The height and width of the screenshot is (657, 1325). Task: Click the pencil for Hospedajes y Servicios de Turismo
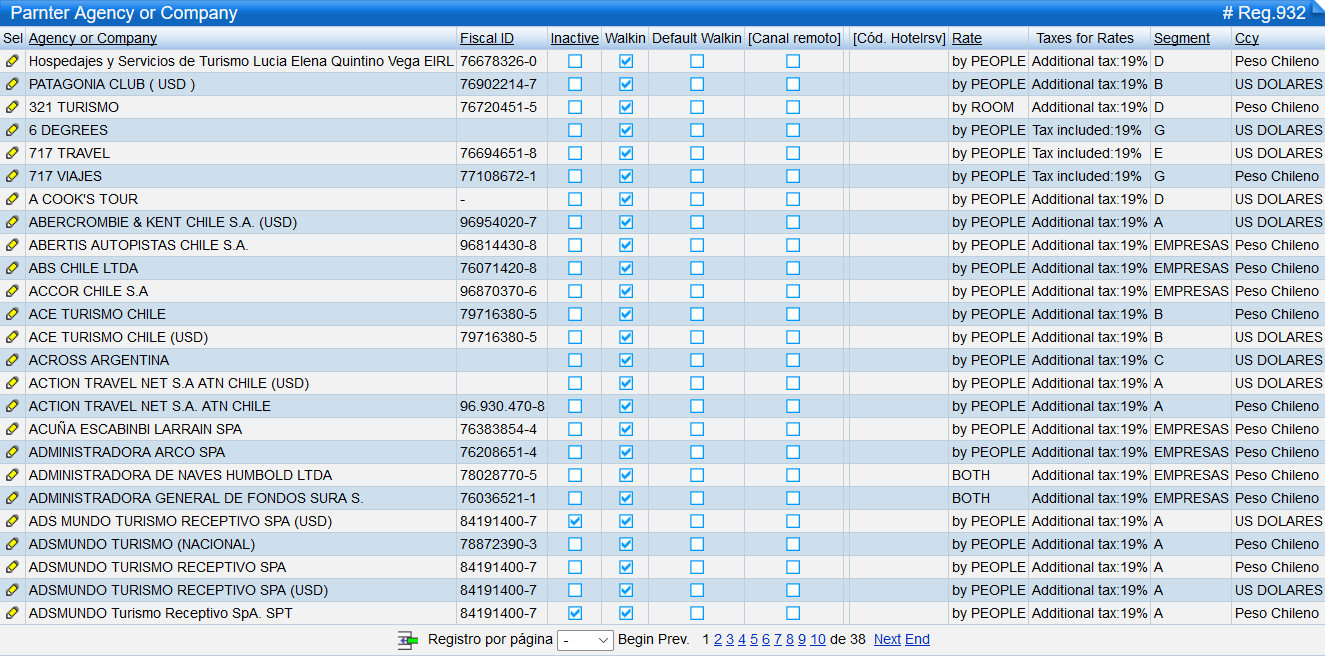point(12,61)
